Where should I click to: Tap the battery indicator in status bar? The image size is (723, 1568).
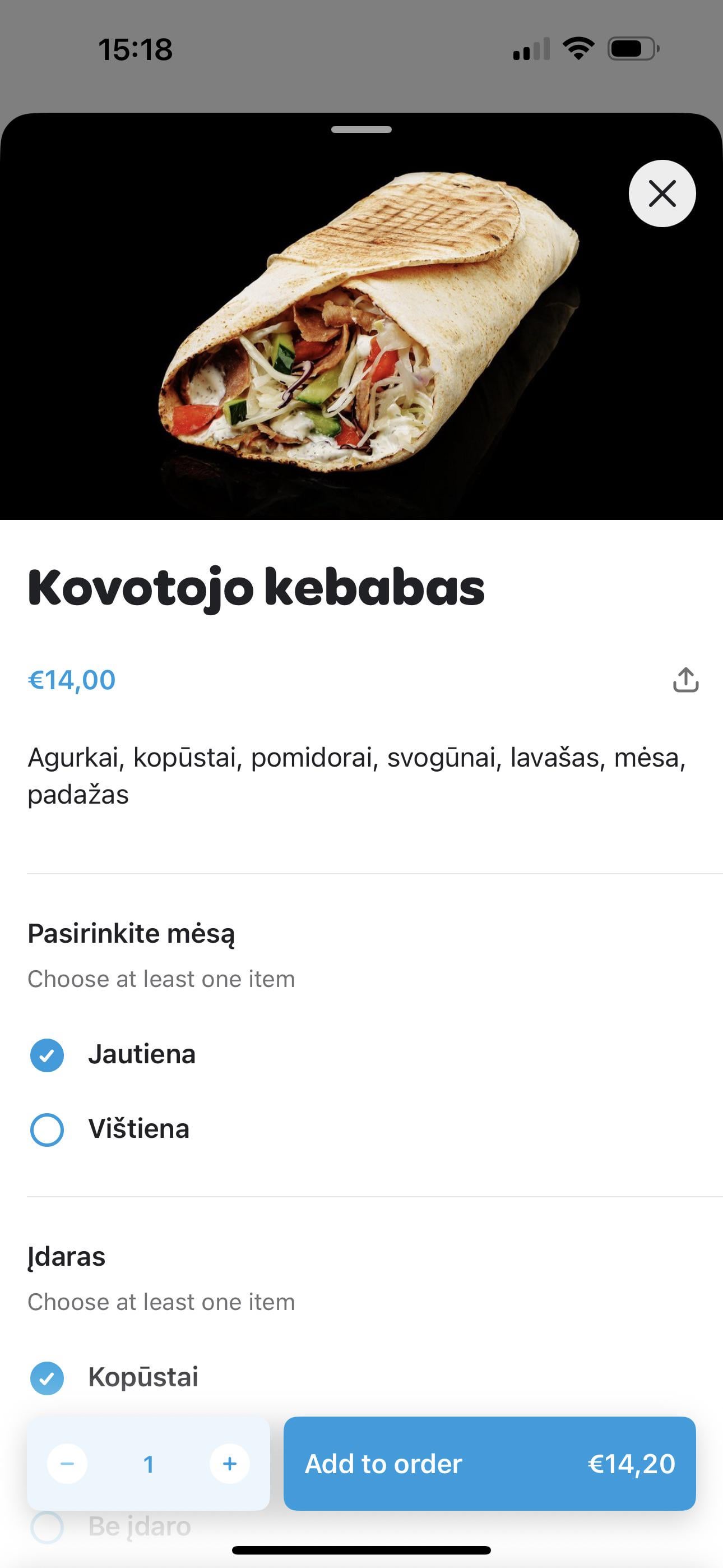click(x=633, y=49)
